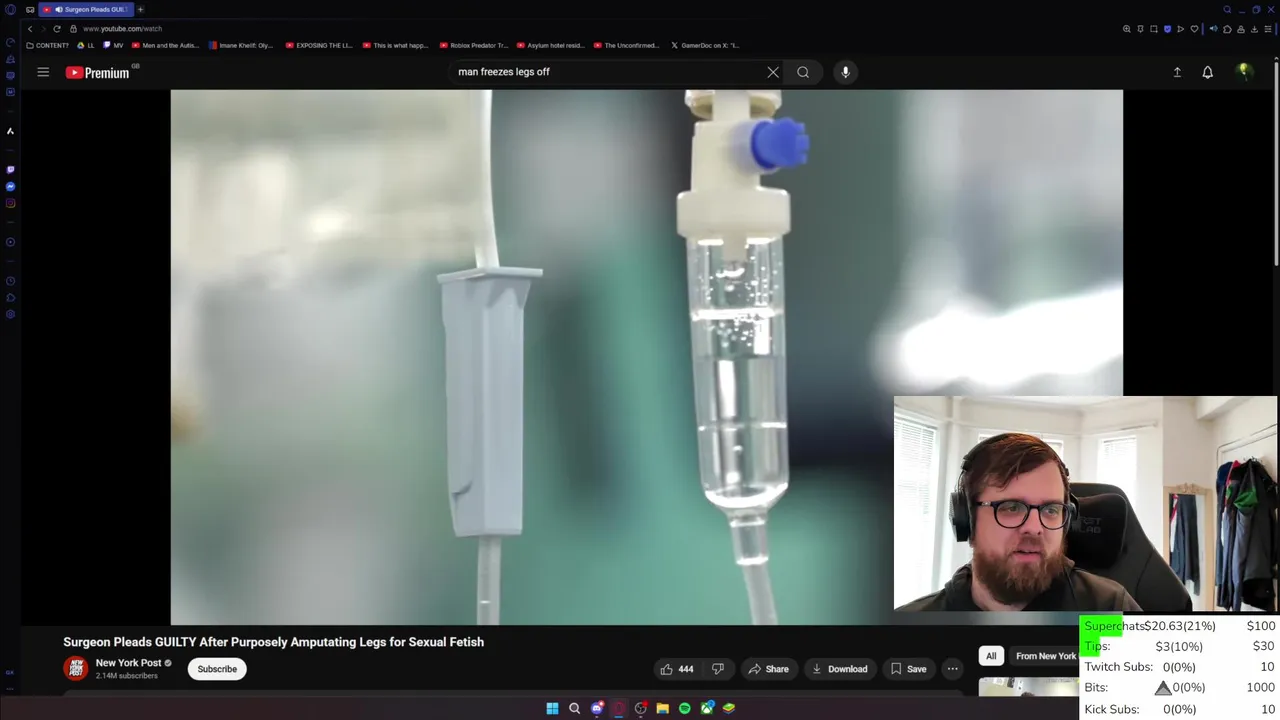The height and width of the screenshot is (720, 1280).
Task: Open Spotify from the taskbar
Action: (x=684, y=708)
